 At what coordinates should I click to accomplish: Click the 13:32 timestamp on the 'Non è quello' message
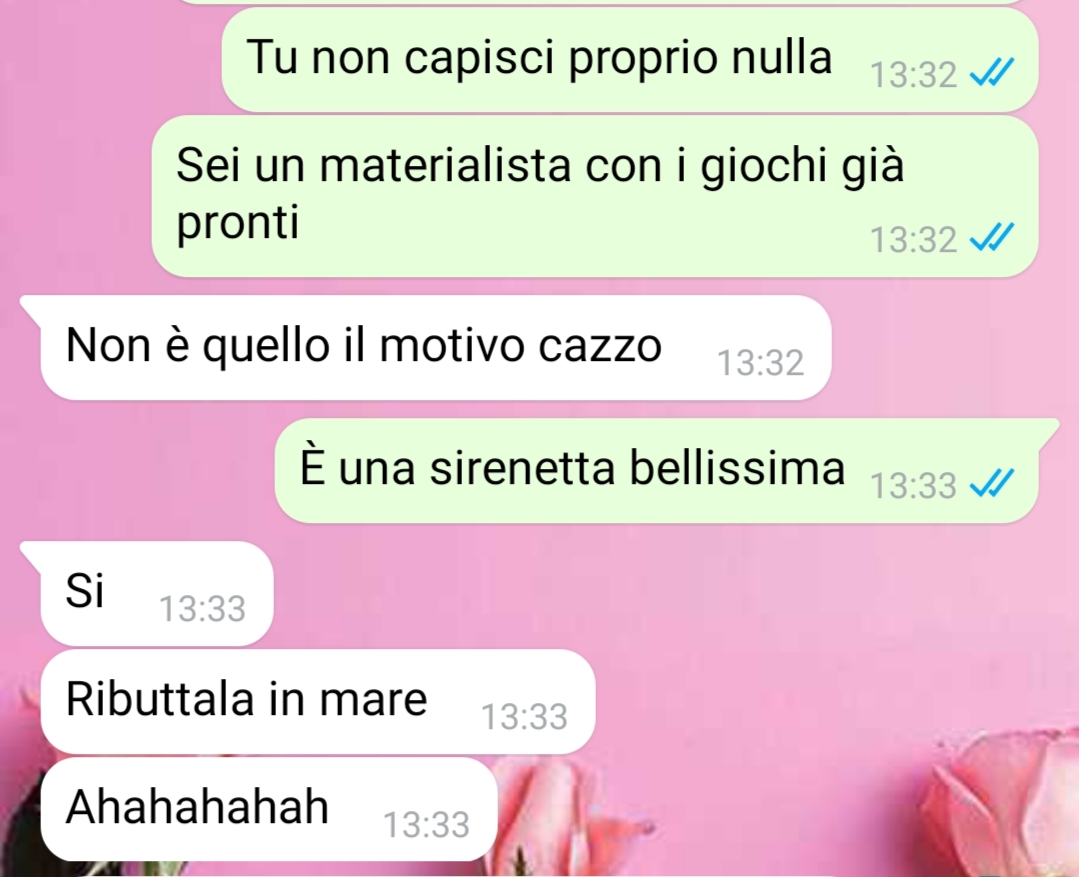coord(760,363)
